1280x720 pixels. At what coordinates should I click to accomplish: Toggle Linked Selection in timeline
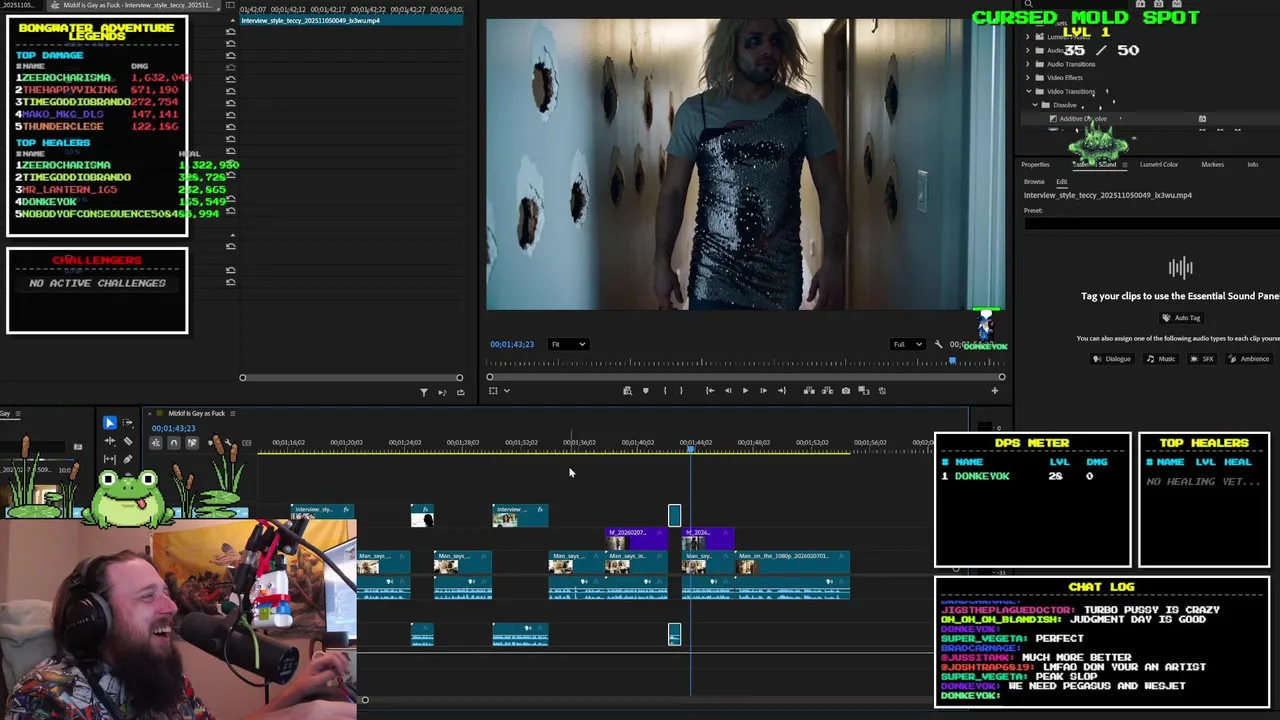(x=191, y=443)
